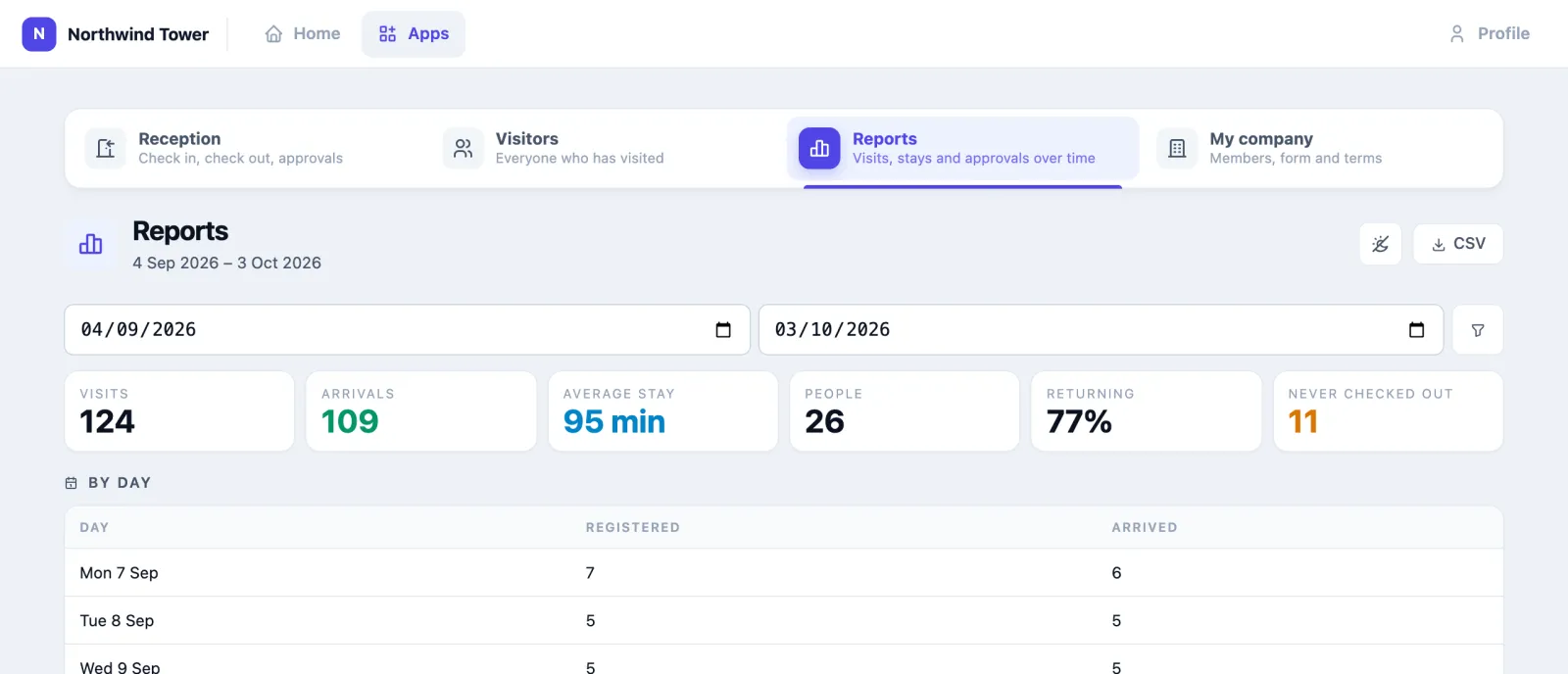Select the Mon 7 Sep row
The image size is (1568, 674).
click(784, 573)
